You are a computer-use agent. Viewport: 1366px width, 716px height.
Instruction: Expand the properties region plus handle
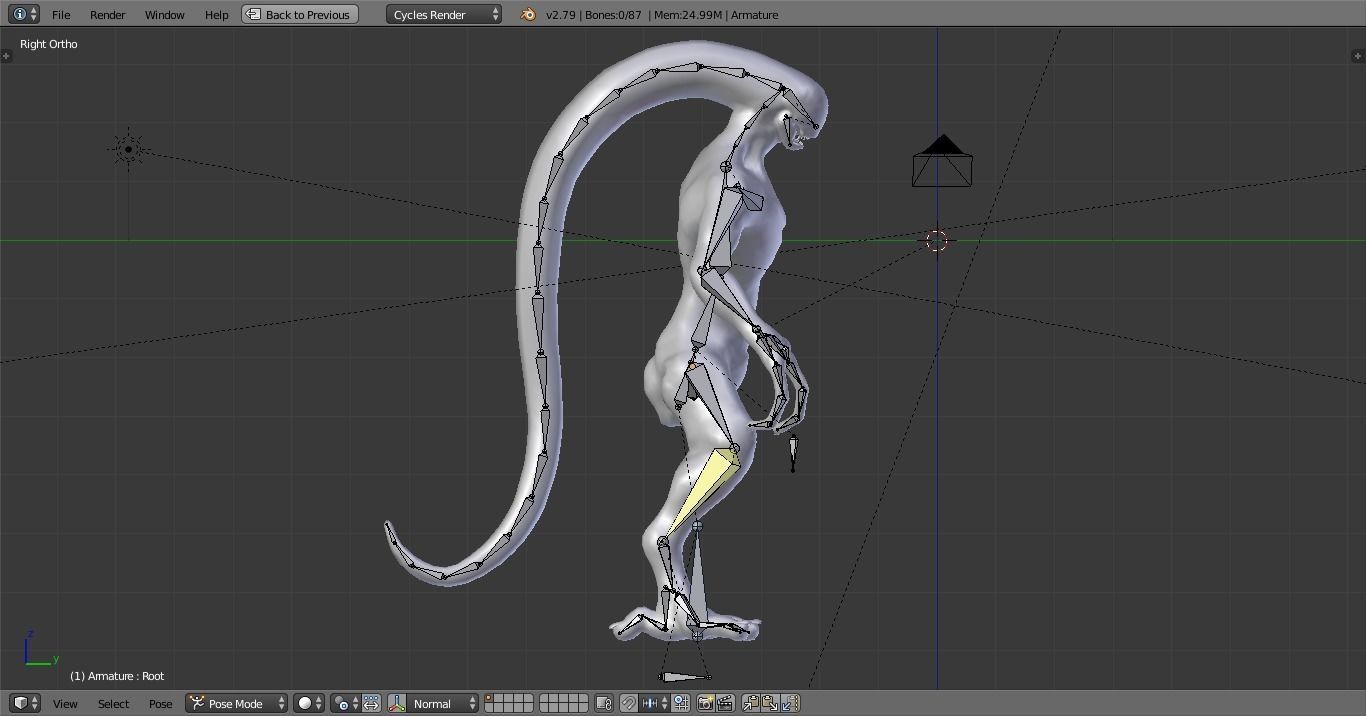pos(1358,56)
